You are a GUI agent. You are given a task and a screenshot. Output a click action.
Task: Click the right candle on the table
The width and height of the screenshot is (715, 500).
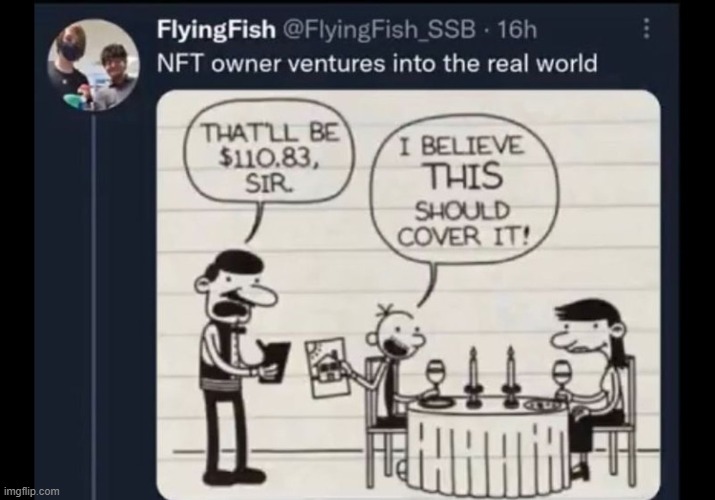pos(510,376)
